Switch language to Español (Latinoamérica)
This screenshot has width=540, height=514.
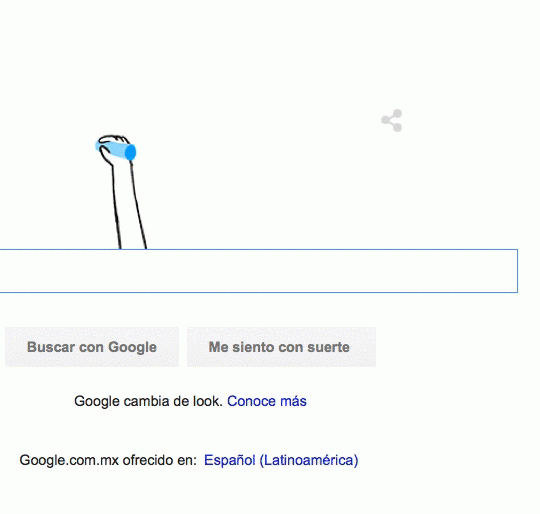[281, 460]
